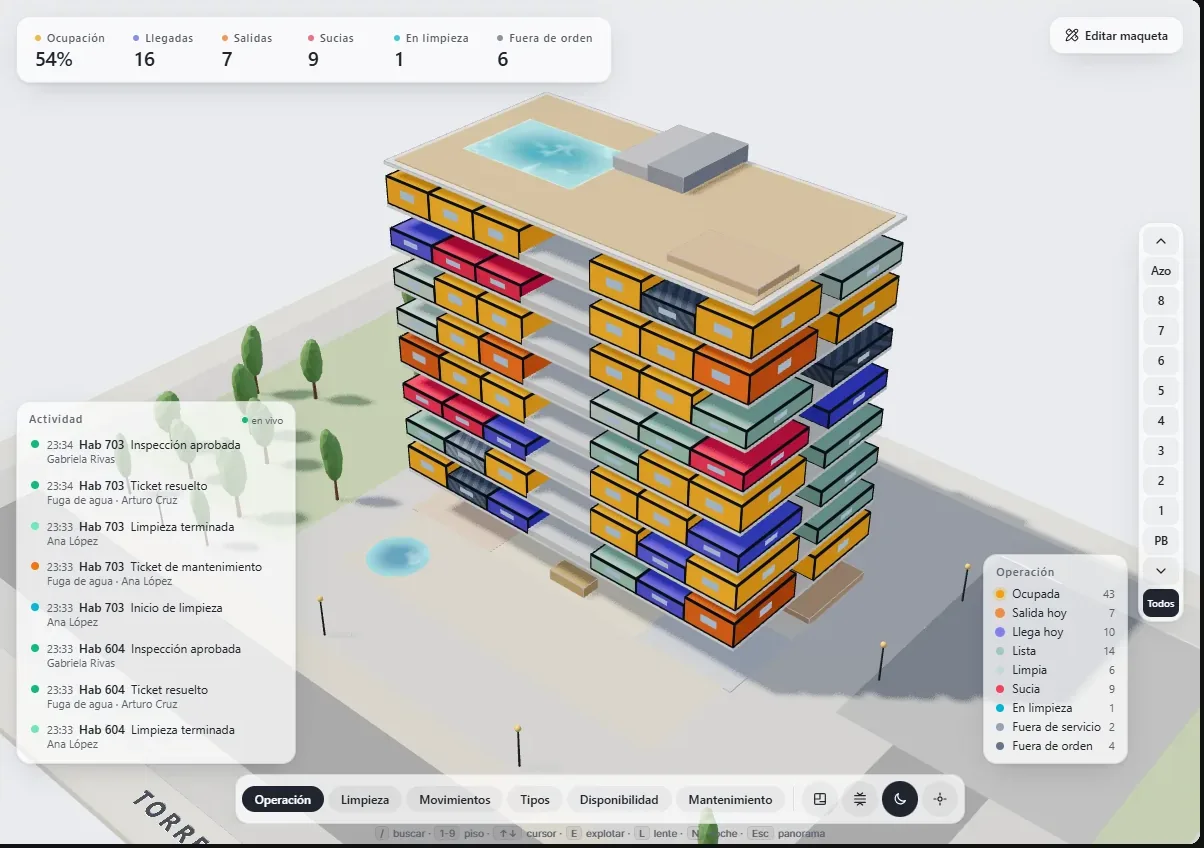Select floor 7 in the floor picker
This screenshot has width=1204, height=848.
pos(1161,331)
